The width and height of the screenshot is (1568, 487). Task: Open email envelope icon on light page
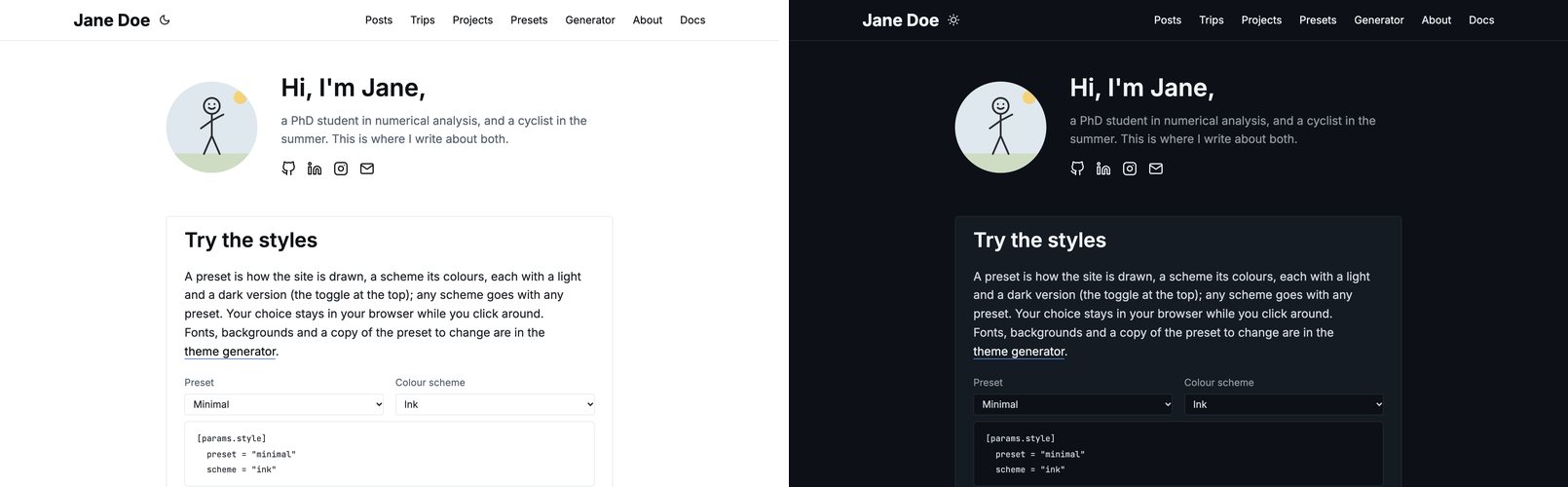click(367, 169)
